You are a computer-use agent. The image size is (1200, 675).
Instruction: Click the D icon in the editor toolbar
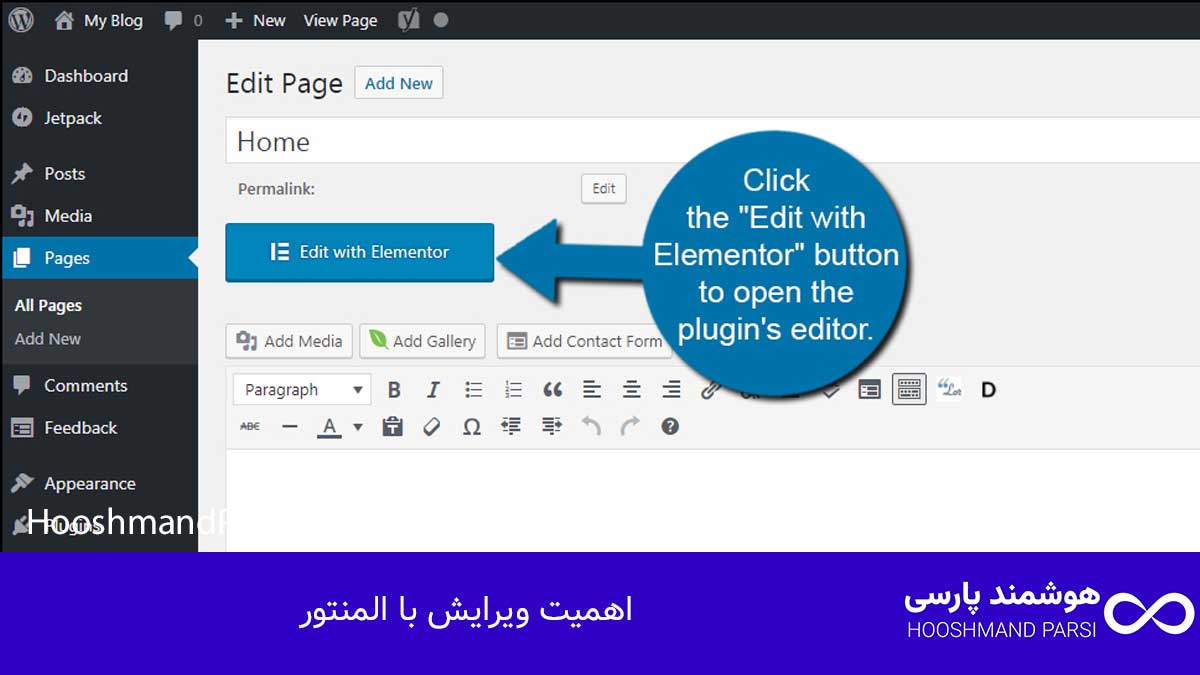pos(988,390)
